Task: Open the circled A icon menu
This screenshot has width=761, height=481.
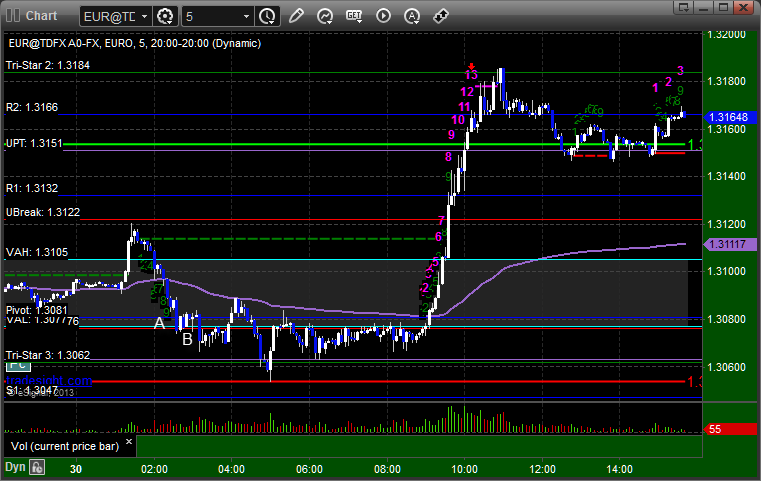Action: [412, 16]
